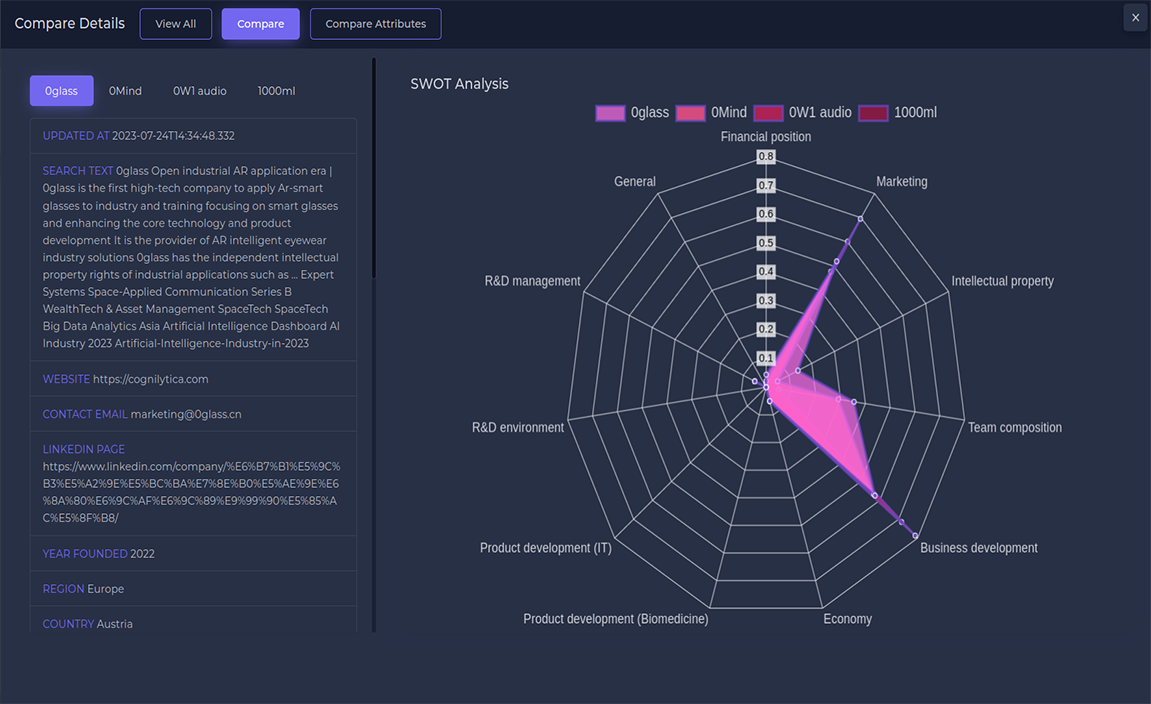Click the Compare button
This screenshot has height=704, width=1151.
click(x=260, y=24)
